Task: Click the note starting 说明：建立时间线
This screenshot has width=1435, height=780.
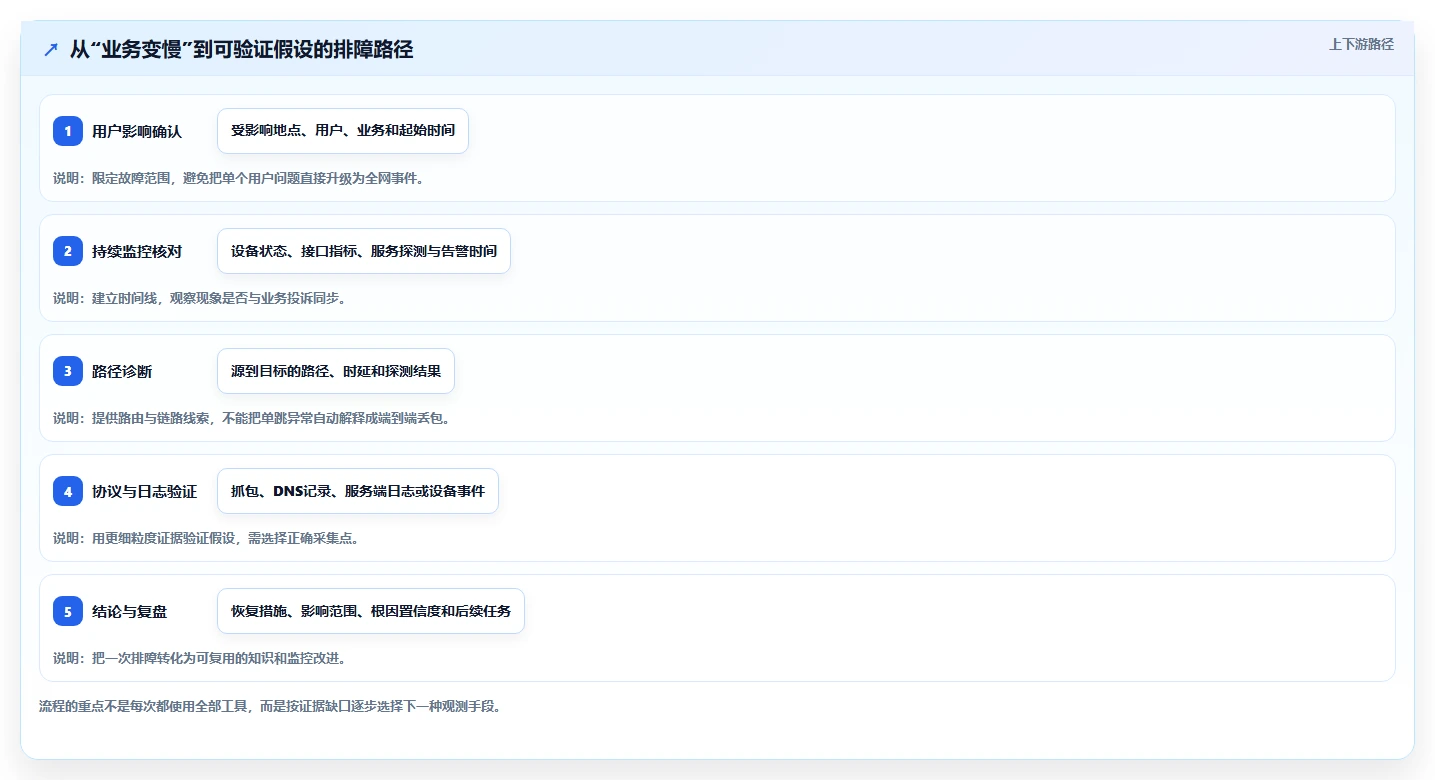Action: point(199,298)
